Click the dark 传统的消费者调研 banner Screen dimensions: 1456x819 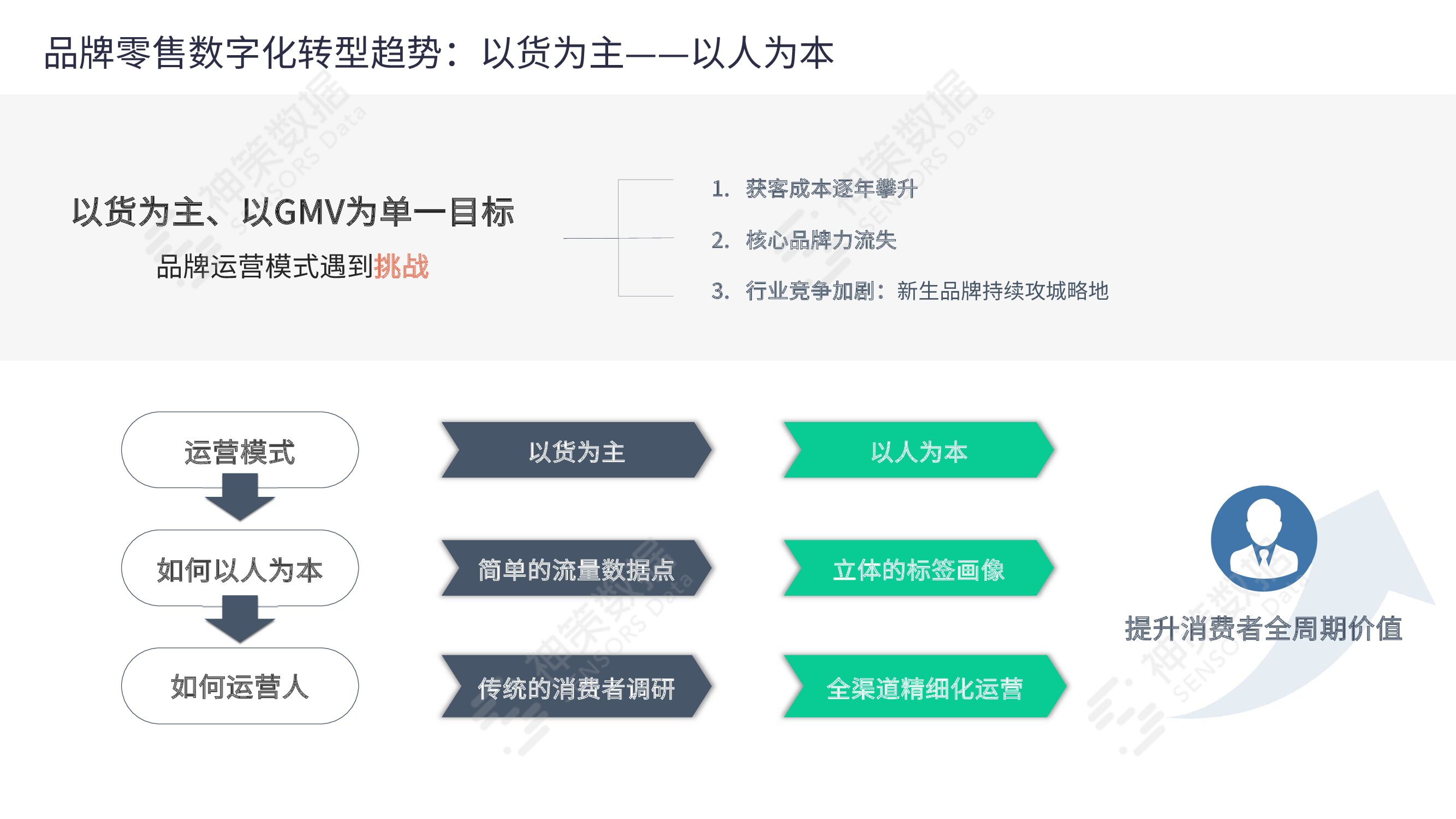pyautogui.click(x=576, y=687)
